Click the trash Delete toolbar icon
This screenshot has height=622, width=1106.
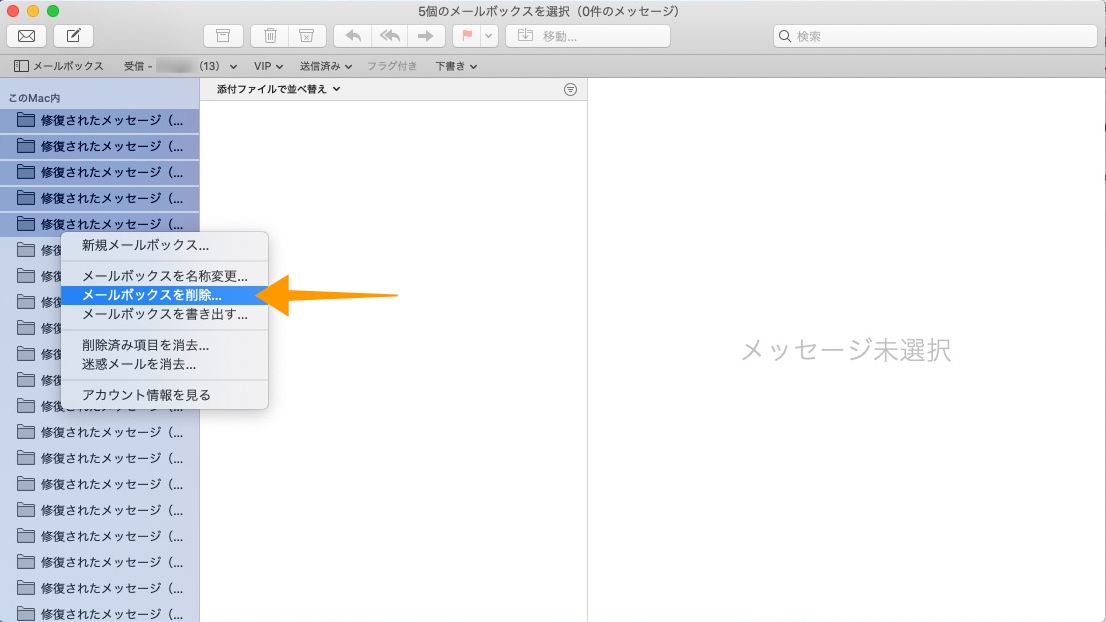pyautogui.click(x=270, y=36)
